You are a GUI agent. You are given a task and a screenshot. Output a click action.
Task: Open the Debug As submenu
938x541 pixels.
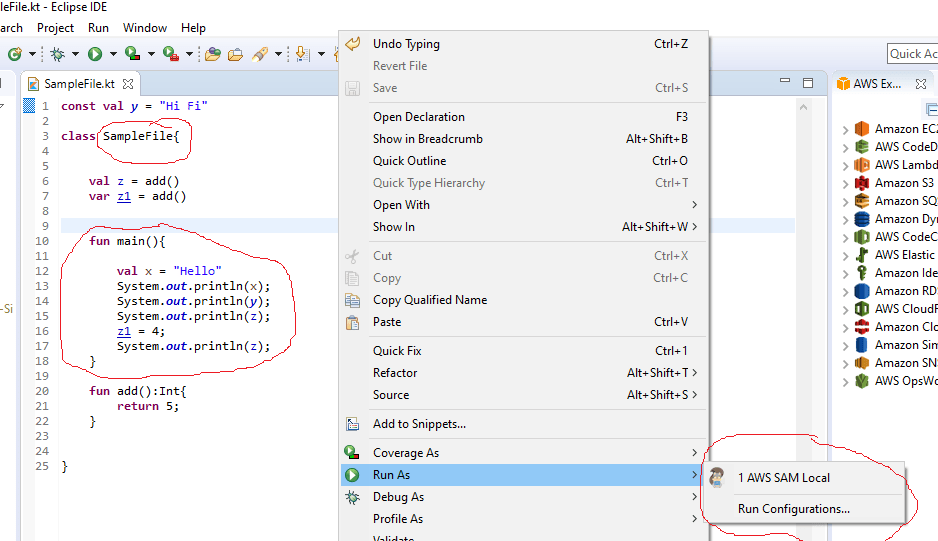[x=524, y=497]
